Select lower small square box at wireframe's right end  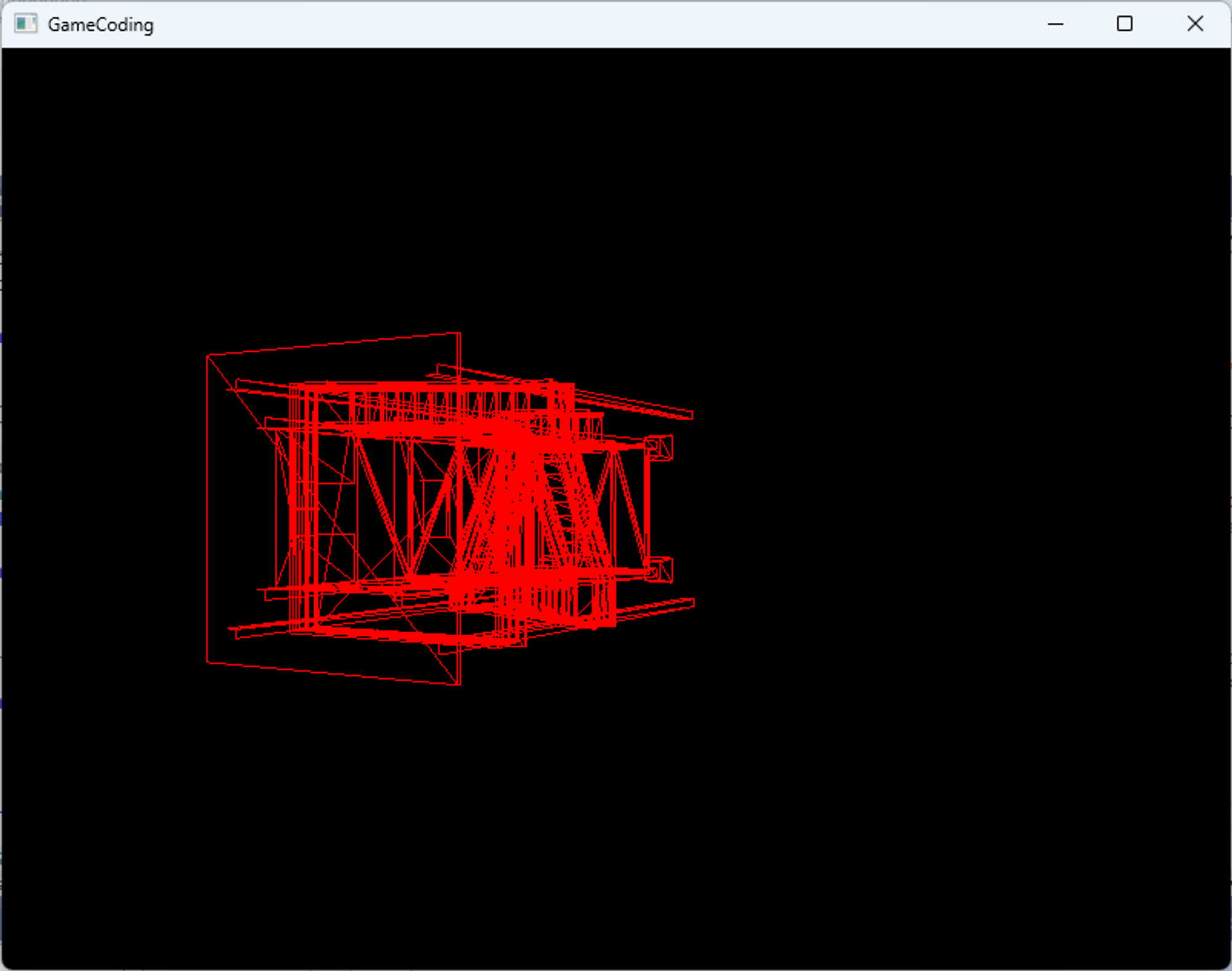click(660, 571)
